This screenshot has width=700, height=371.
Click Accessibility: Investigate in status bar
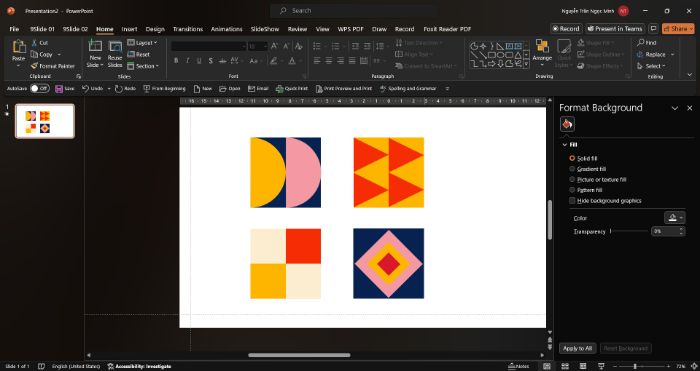click(139, 367)
